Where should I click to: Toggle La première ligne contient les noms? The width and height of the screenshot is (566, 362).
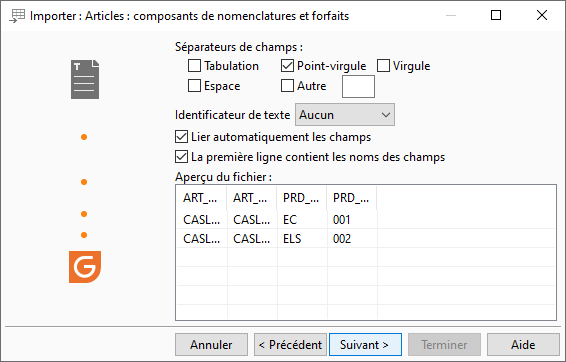click(x=181, y=157)
